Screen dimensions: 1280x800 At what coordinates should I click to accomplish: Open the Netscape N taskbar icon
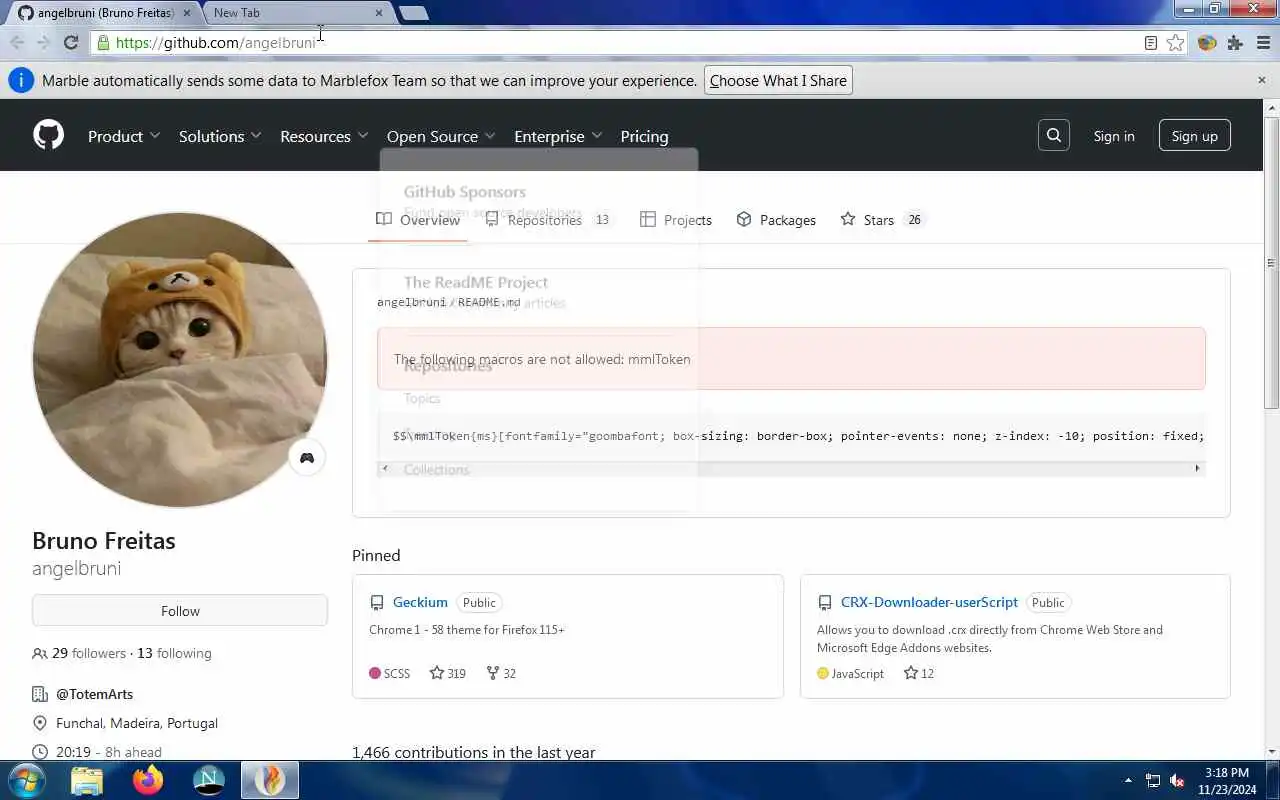[209, 780]
